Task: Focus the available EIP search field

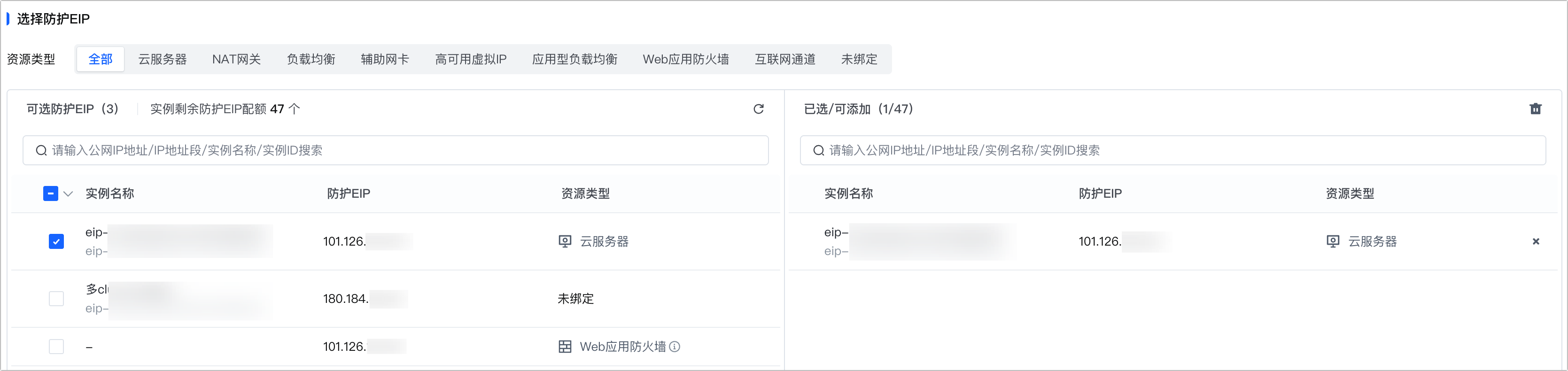Action: [x=396, y=150]
